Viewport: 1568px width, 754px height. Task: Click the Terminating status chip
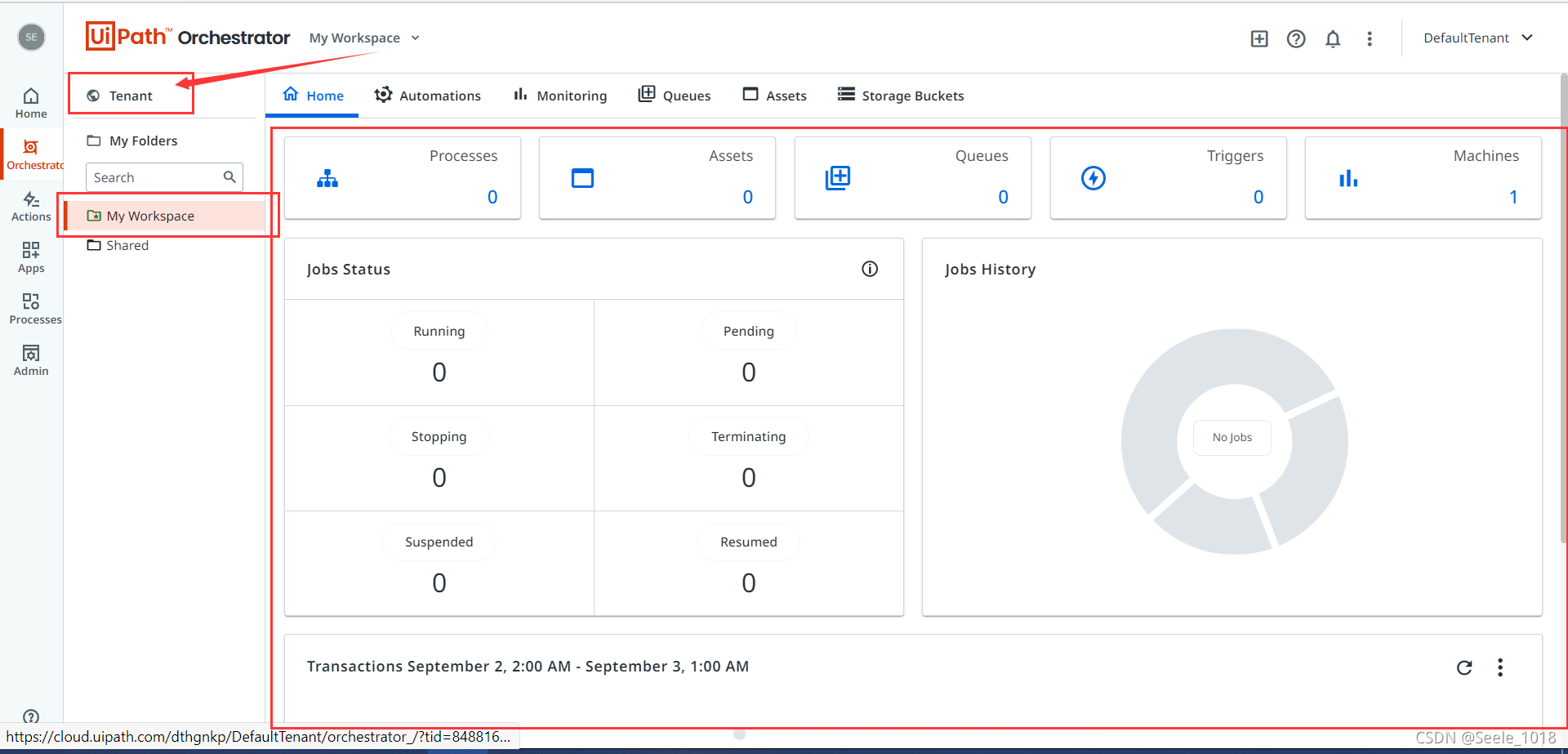(x=749, y=436)
